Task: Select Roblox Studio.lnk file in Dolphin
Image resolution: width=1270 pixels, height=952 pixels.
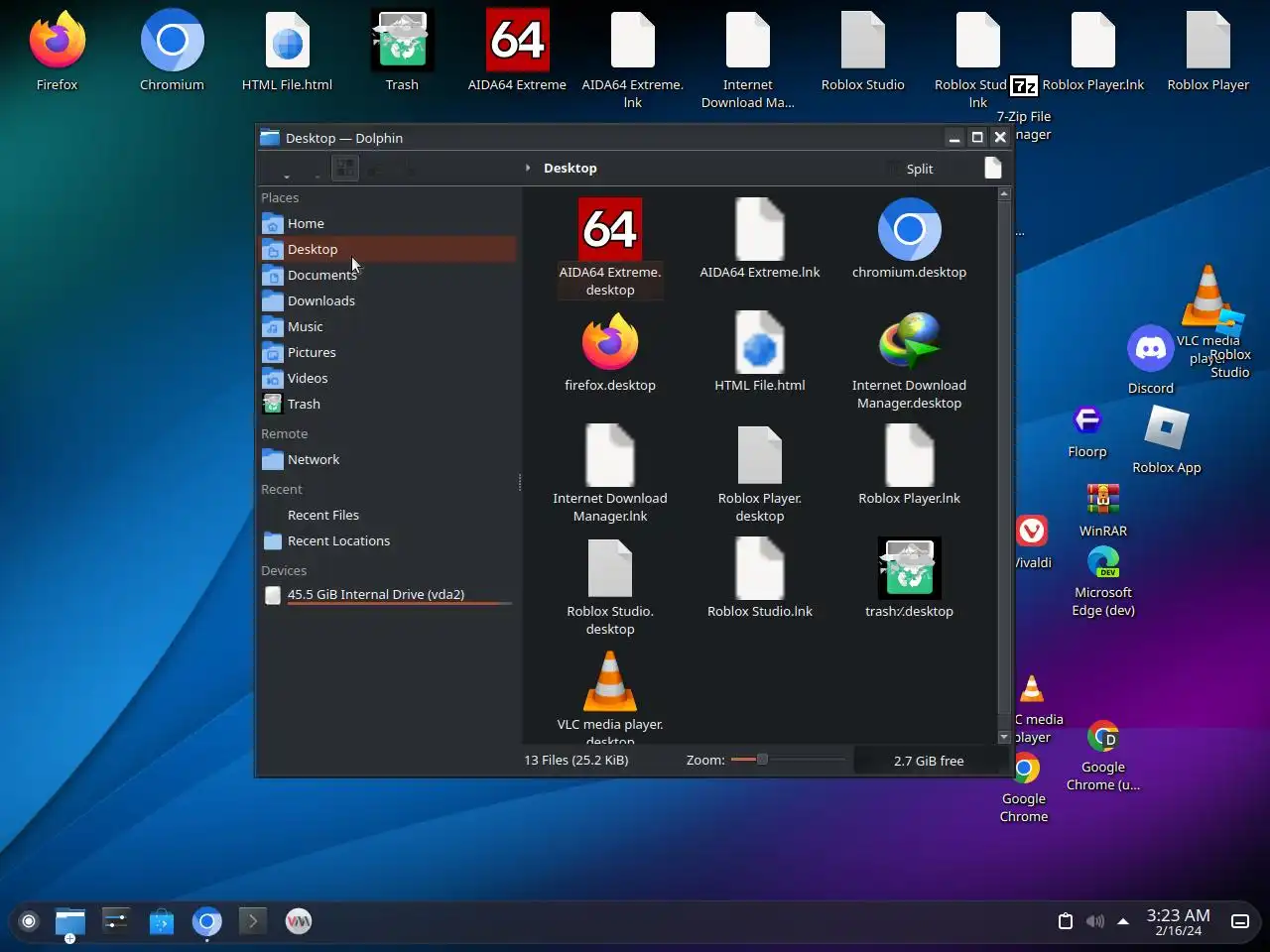Action: (x=760, y=578)
